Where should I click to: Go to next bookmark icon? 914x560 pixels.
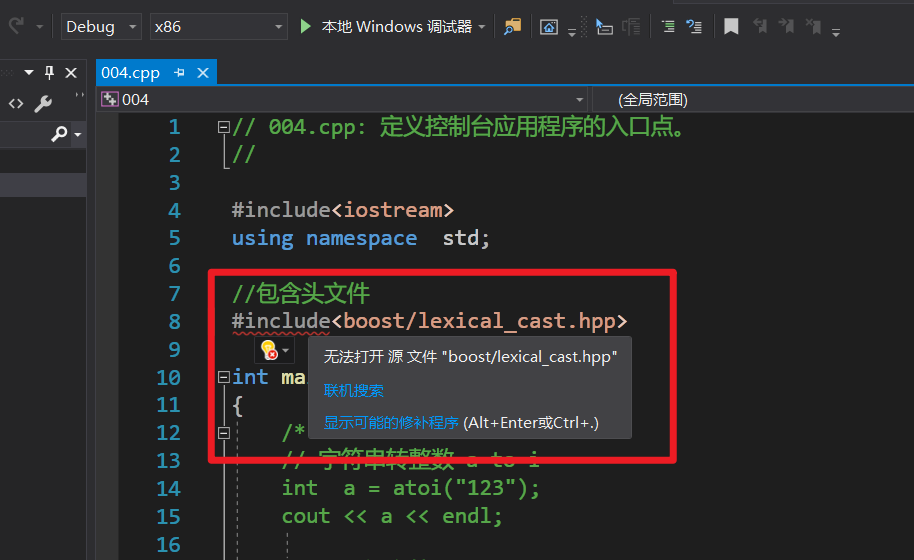[786, 26]
